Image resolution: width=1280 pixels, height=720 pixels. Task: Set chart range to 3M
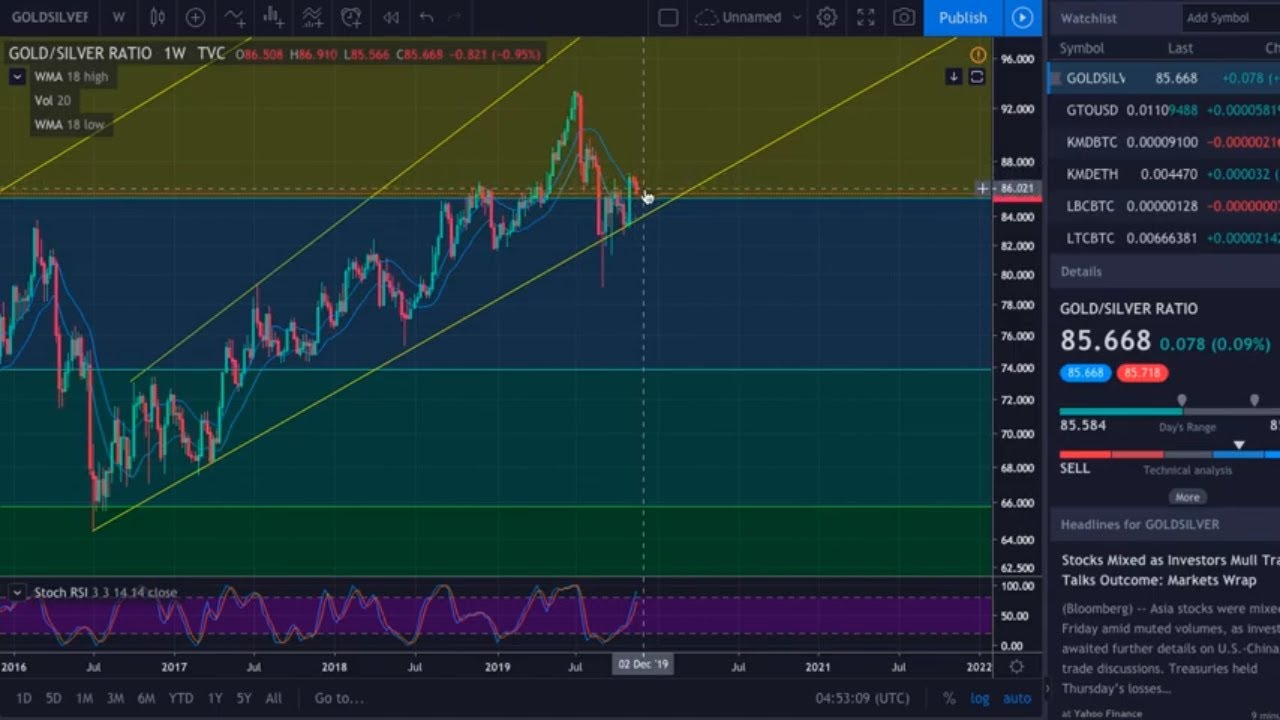[115, 698]
